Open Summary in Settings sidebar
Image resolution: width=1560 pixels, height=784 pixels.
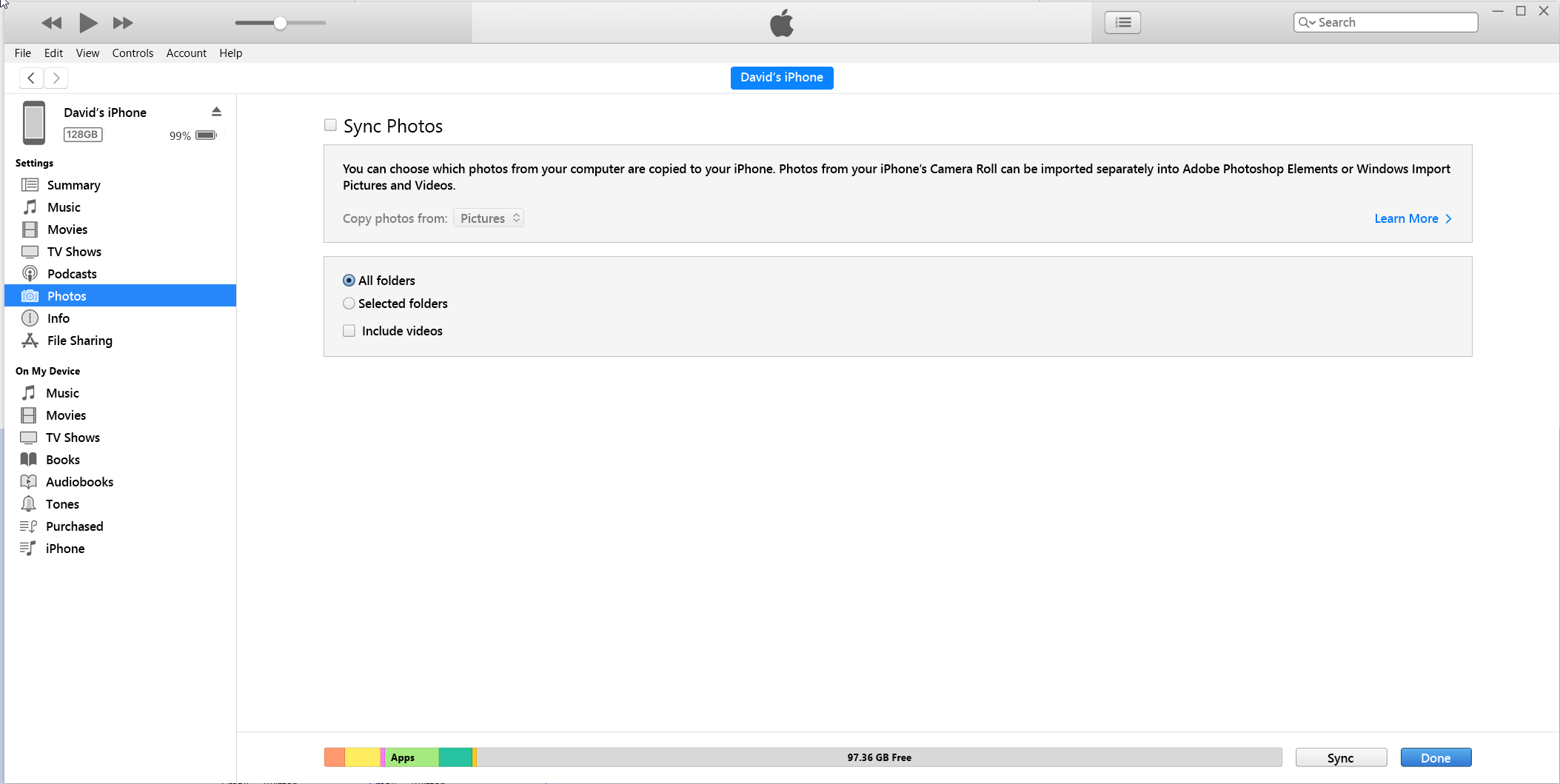(74, 185)
